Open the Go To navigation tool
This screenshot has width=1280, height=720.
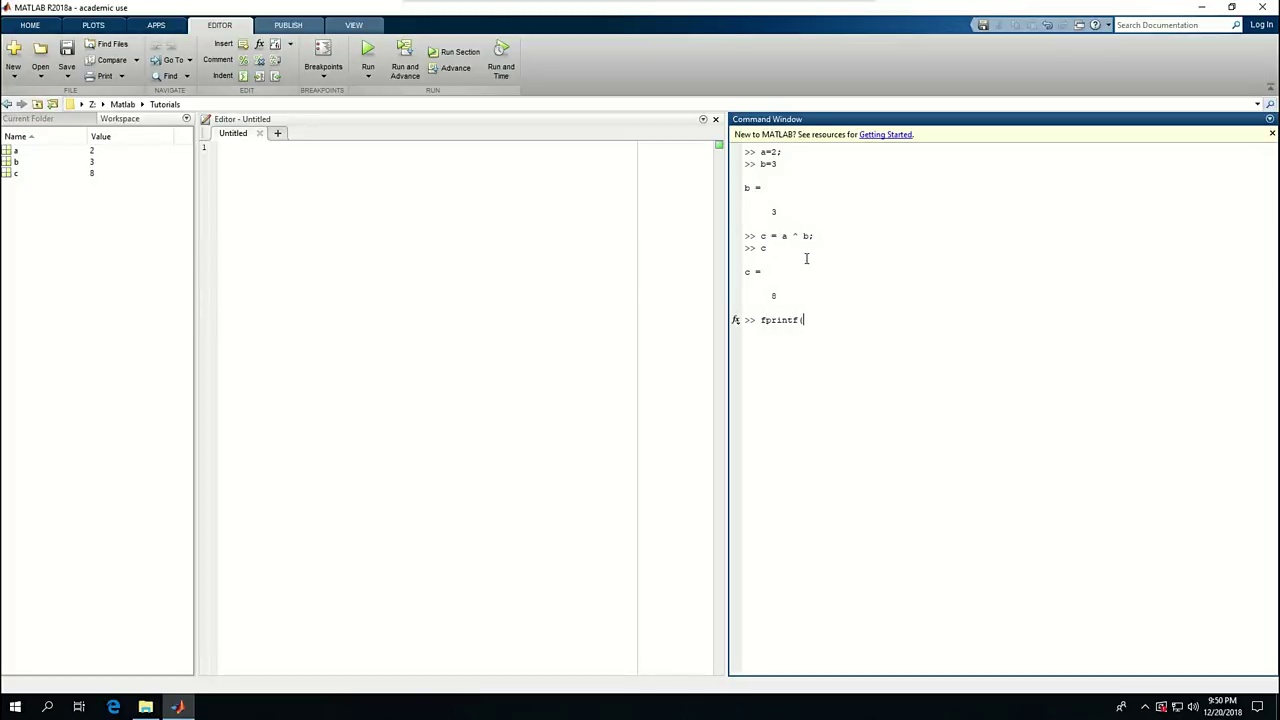pyautogui.click(x=168, y=60)
